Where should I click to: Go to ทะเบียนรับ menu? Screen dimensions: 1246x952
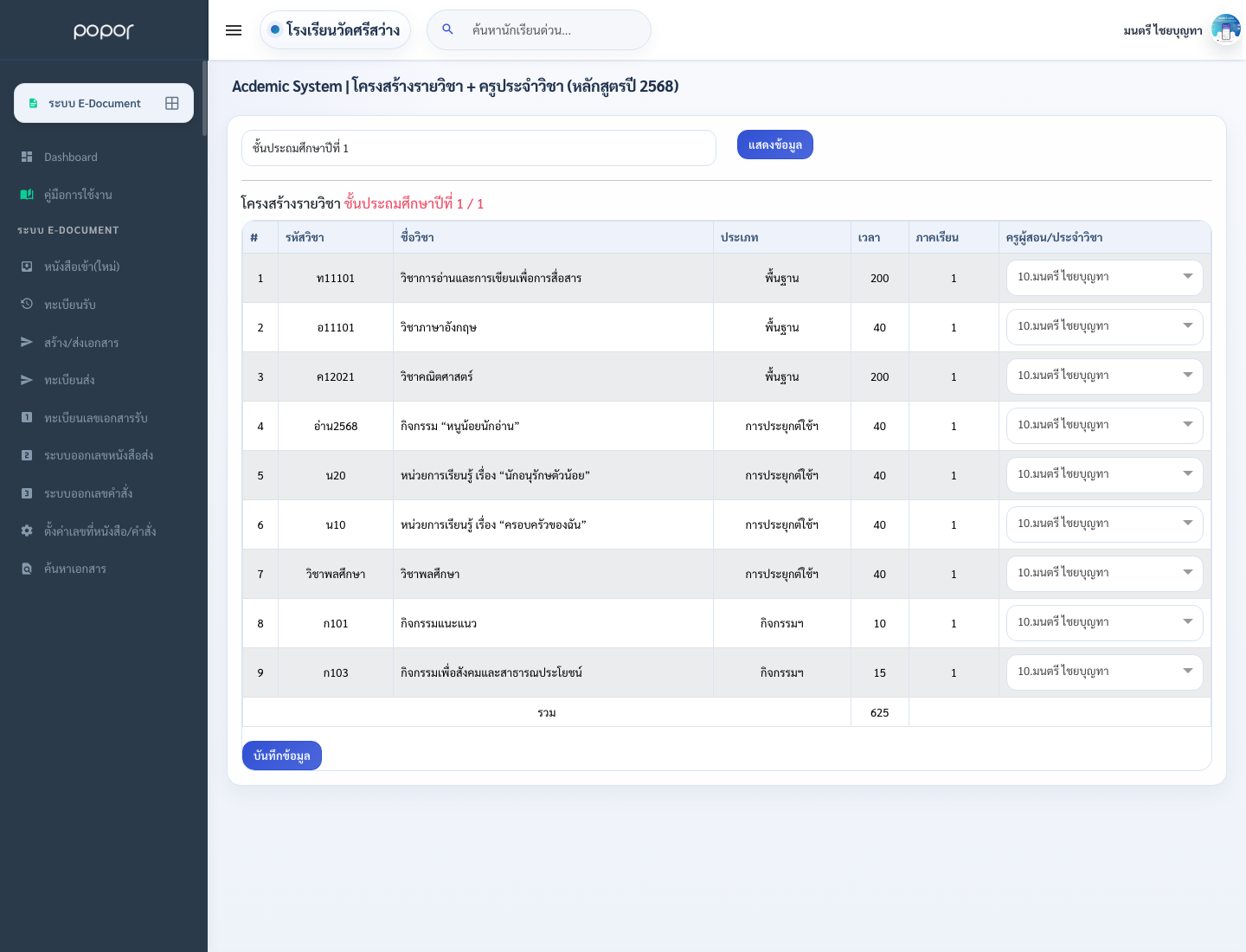click(x=104, y=305)
